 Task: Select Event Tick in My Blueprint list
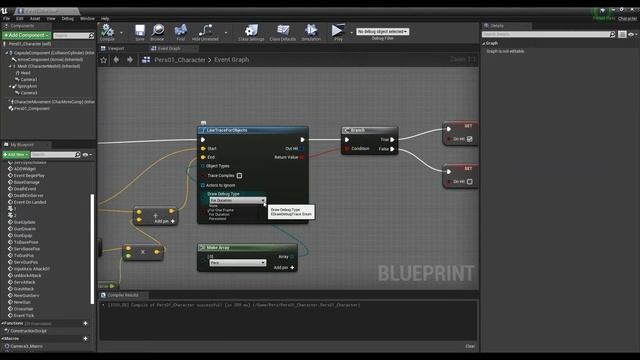pyautogui.click(x=24, y=316)
